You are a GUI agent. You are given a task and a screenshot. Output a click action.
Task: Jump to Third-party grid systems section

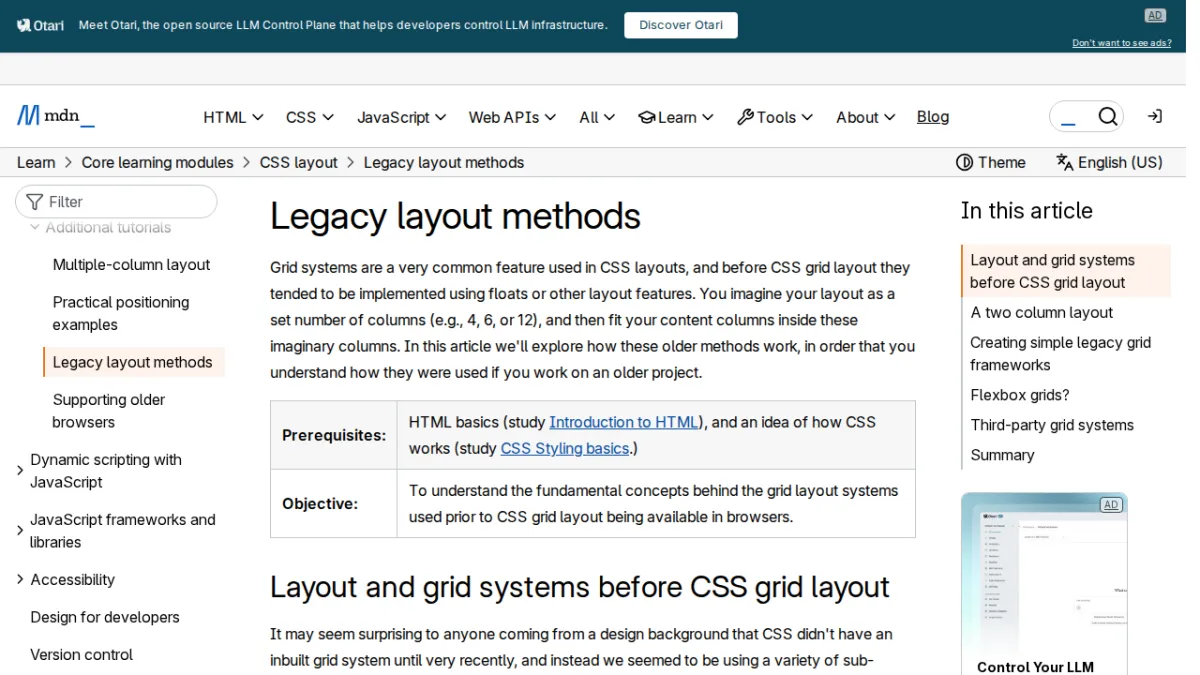[x=1052, y=425]
